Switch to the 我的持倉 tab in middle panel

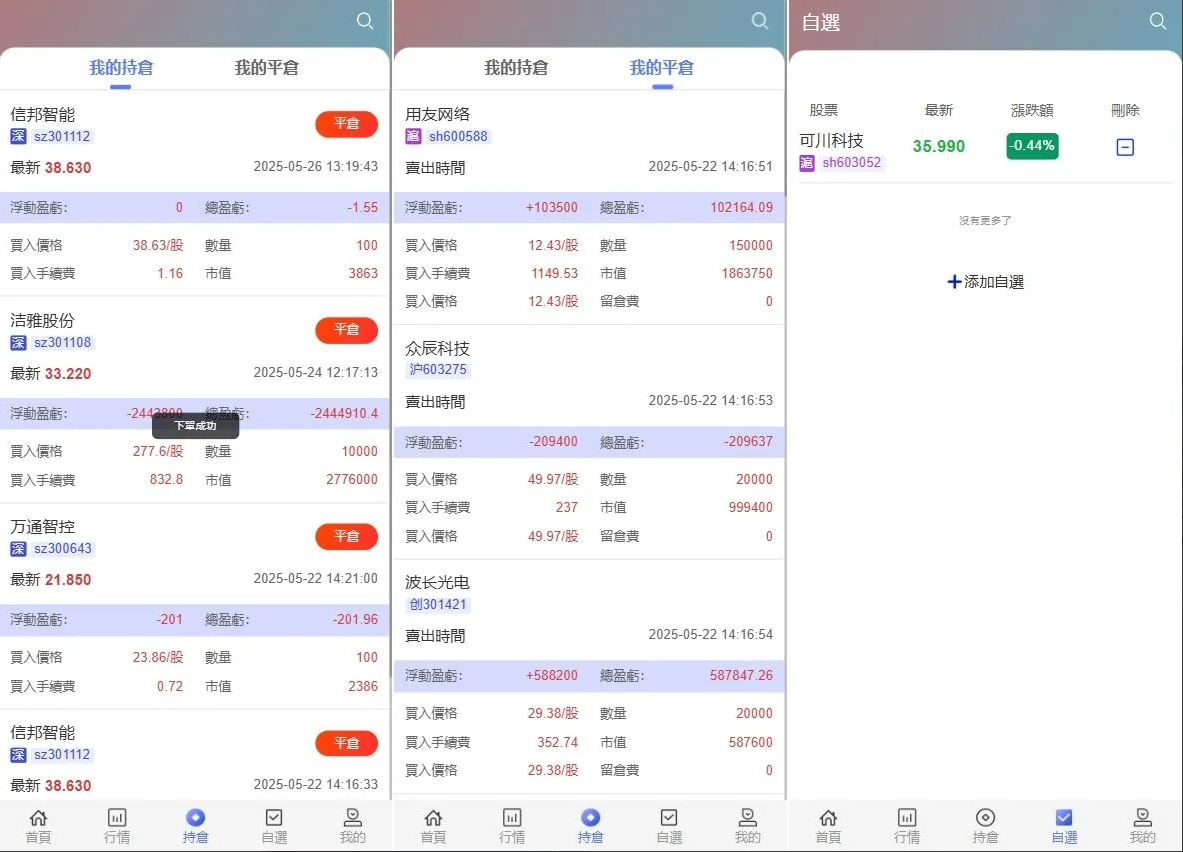[516, 68]
